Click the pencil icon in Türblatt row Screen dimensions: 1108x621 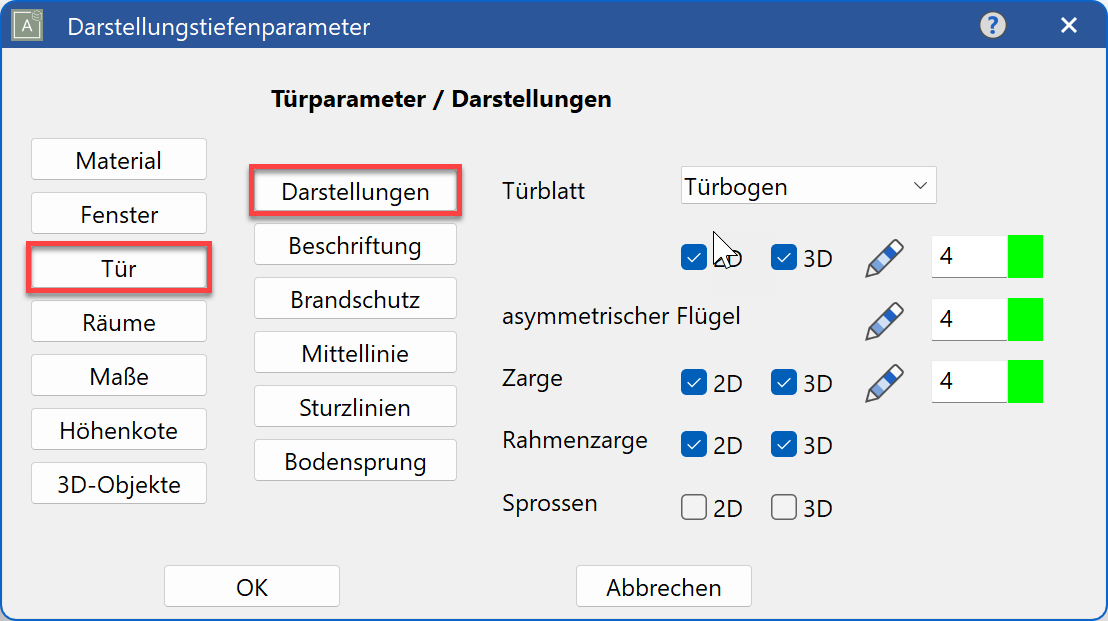point(884,258)
